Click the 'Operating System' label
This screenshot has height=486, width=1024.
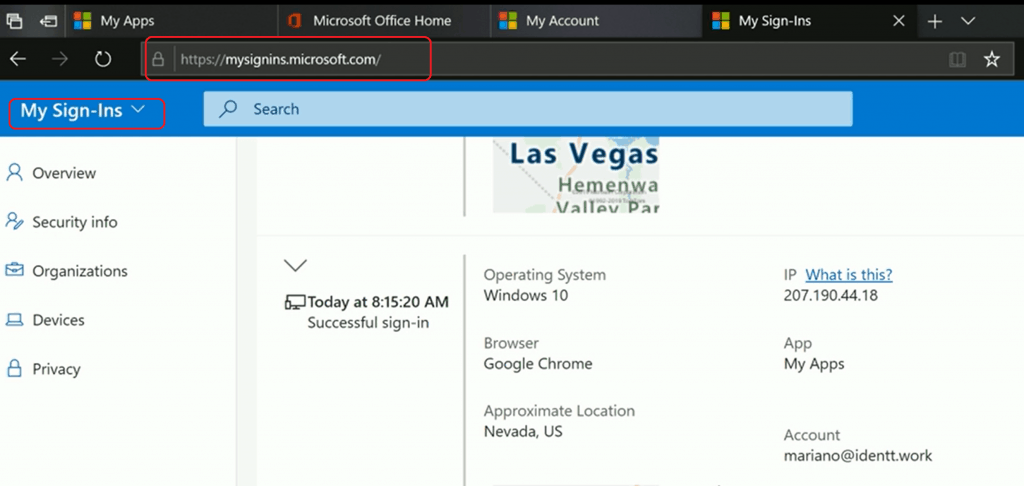click(545, 275)
